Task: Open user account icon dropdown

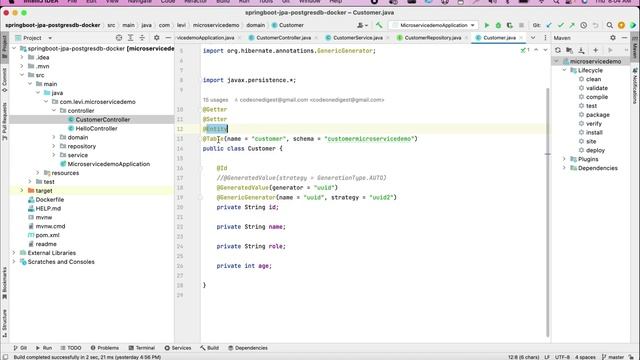Action: coord(362,25)
